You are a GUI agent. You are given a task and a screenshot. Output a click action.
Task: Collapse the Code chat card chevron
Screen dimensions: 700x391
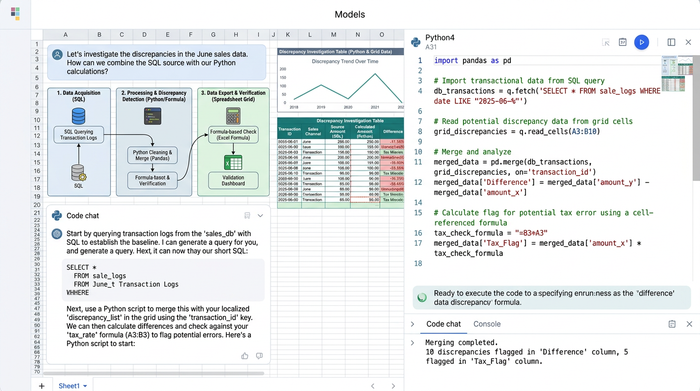(260, 216)
